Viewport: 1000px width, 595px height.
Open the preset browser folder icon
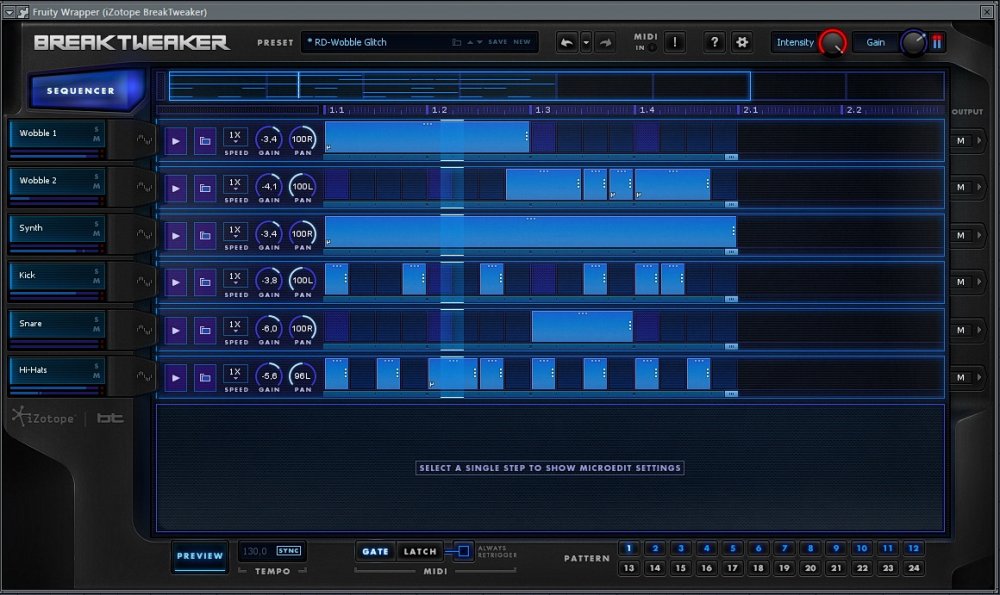457,43
